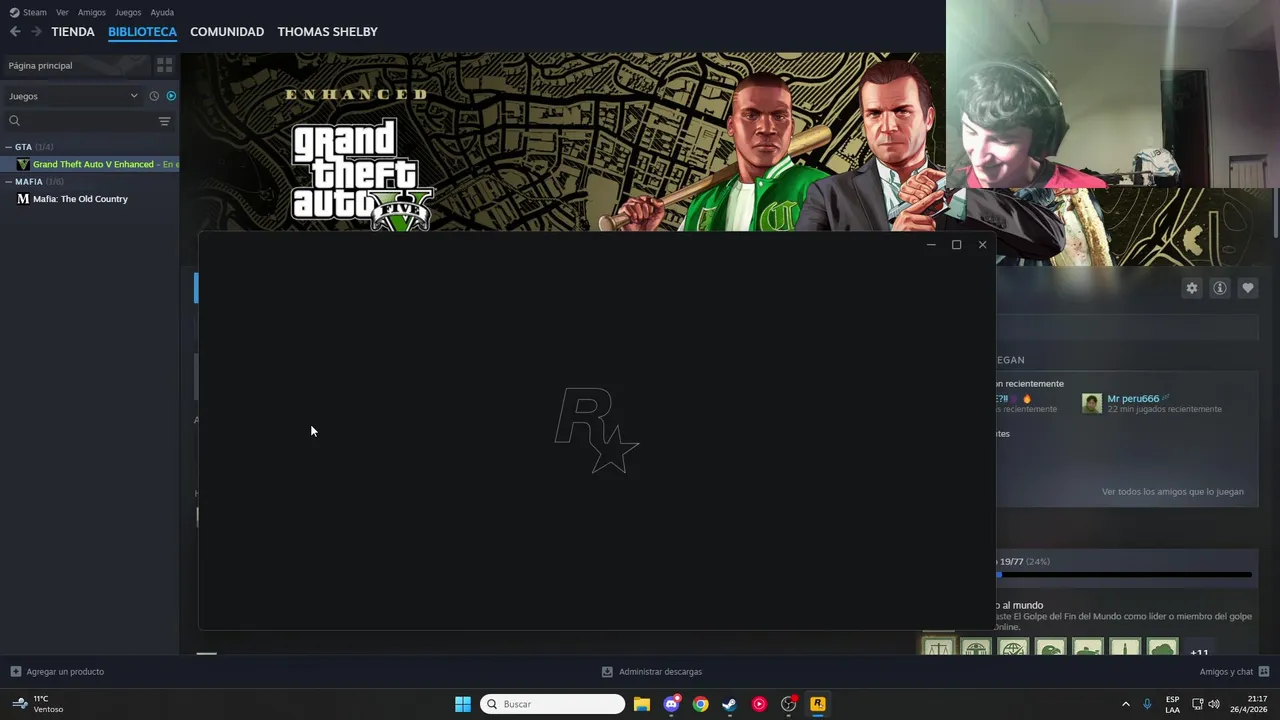Screen dimensions: 1280x720
Task: Open GTA V game settings gear icon
Action: [1192, 288]
